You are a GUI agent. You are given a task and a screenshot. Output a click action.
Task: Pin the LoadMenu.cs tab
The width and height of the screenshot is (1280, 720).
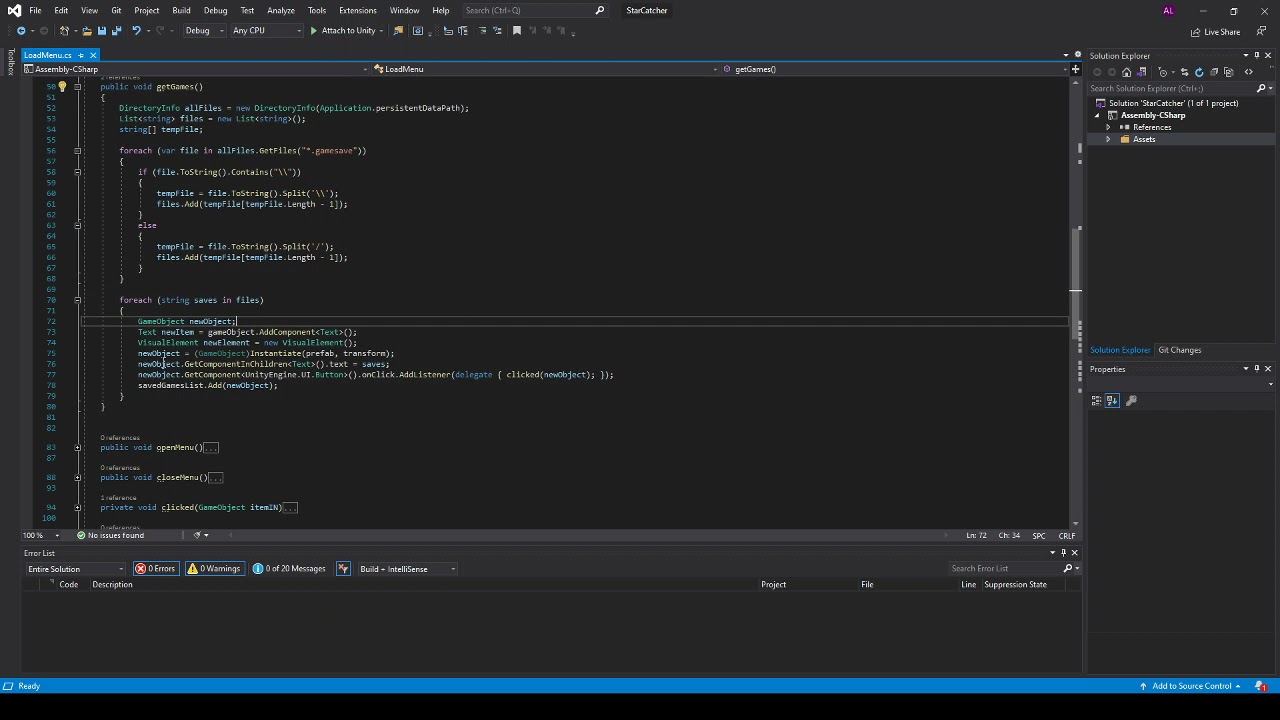(81, 56)
